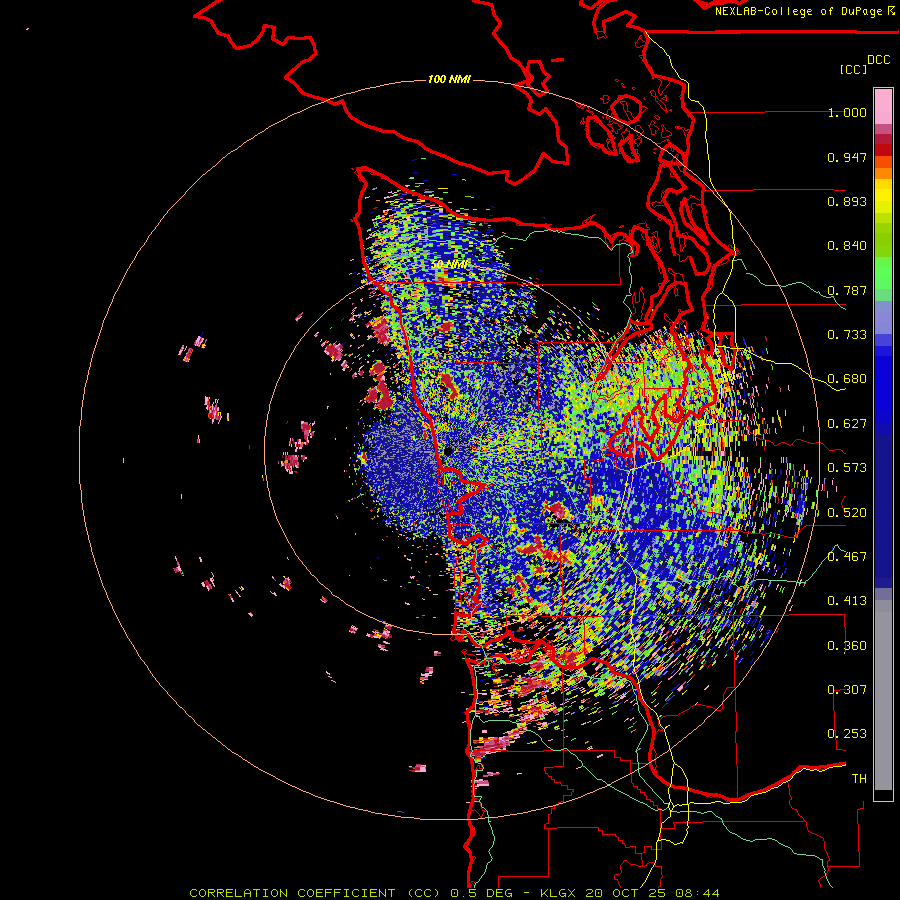Image resolution: width=900 pixels, height=900 pixels.
Task: Click the TH threshold label
Action: click(859, 779)
